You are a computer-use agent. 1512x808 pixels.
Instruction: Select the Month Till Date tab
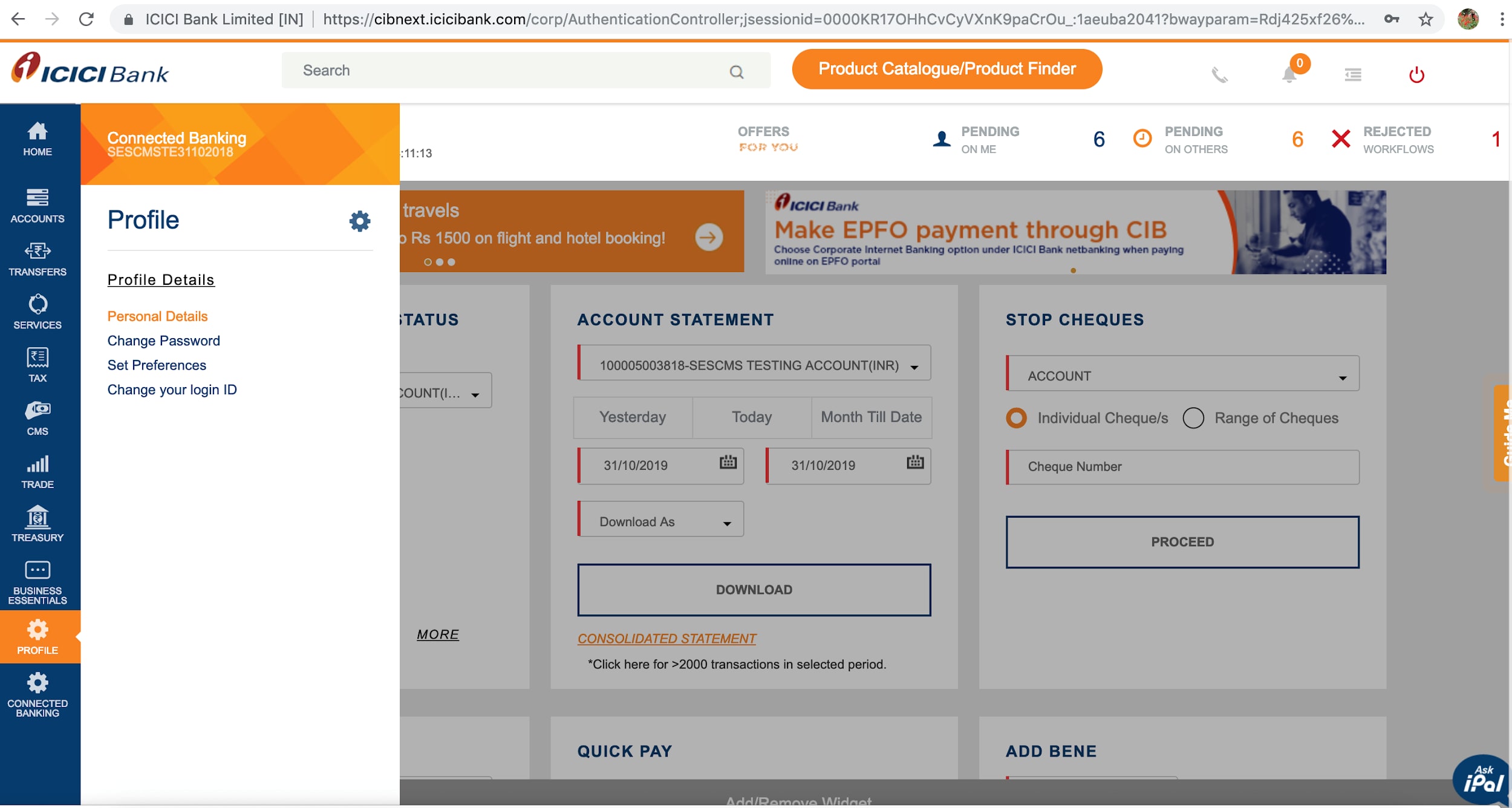[871, 417]
